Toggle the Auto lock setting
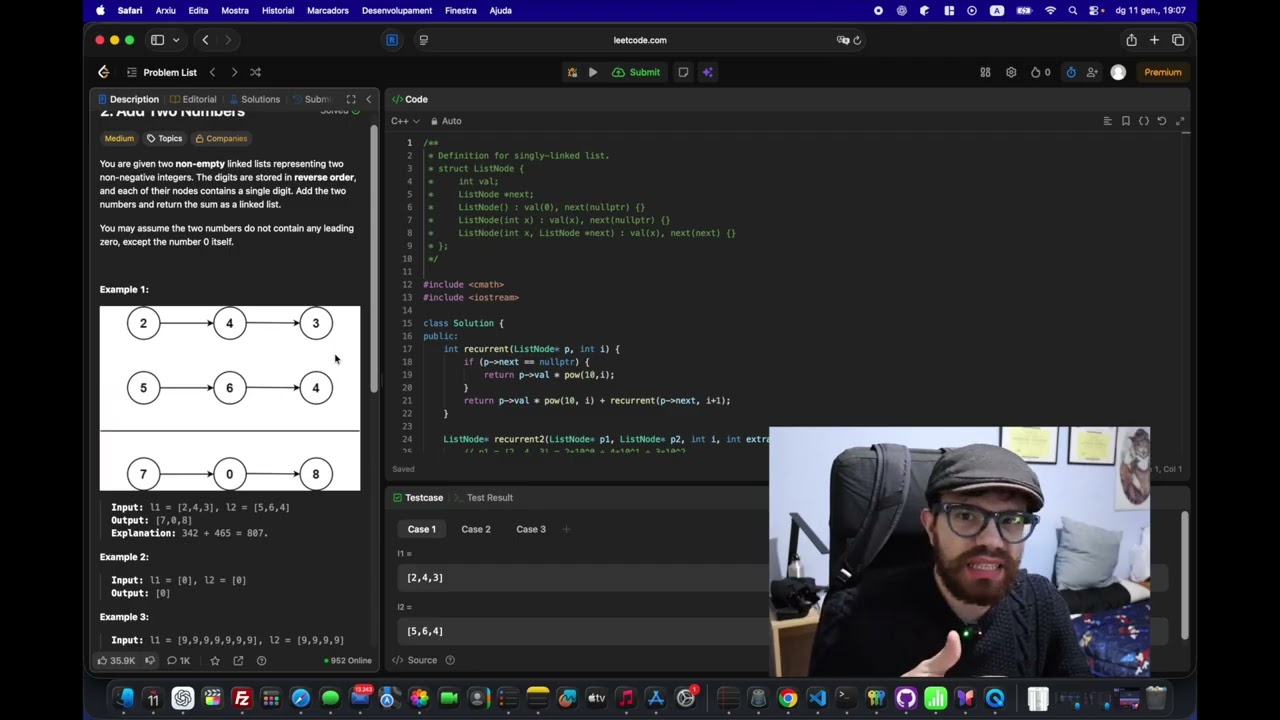The height and width of the screenshot is (720, 1280). coord(445,121)
